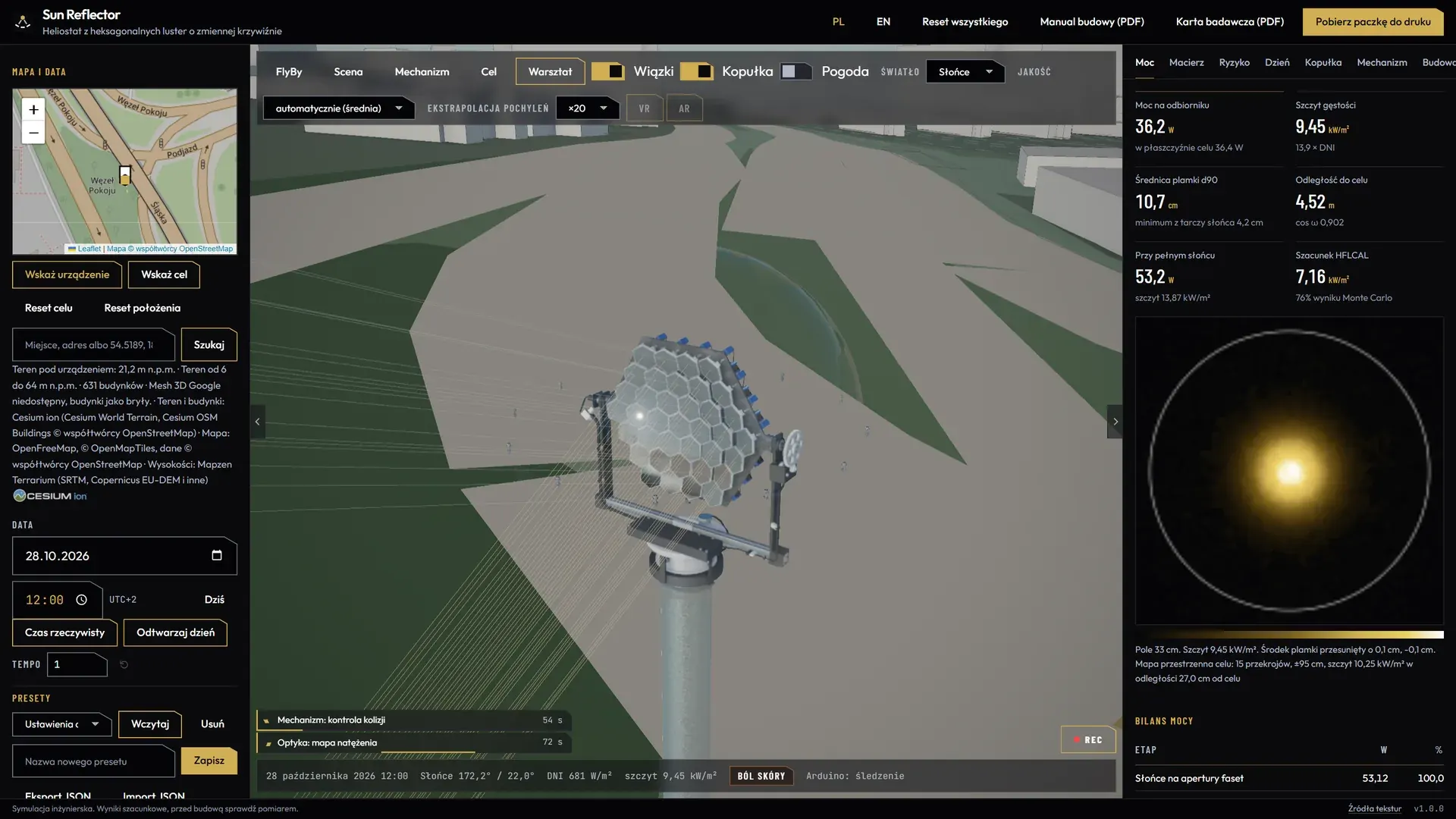The width and height of the screenshot is (1456, 819).
Task: Switch to the Macierz tab
Action: pos(1186,62)
